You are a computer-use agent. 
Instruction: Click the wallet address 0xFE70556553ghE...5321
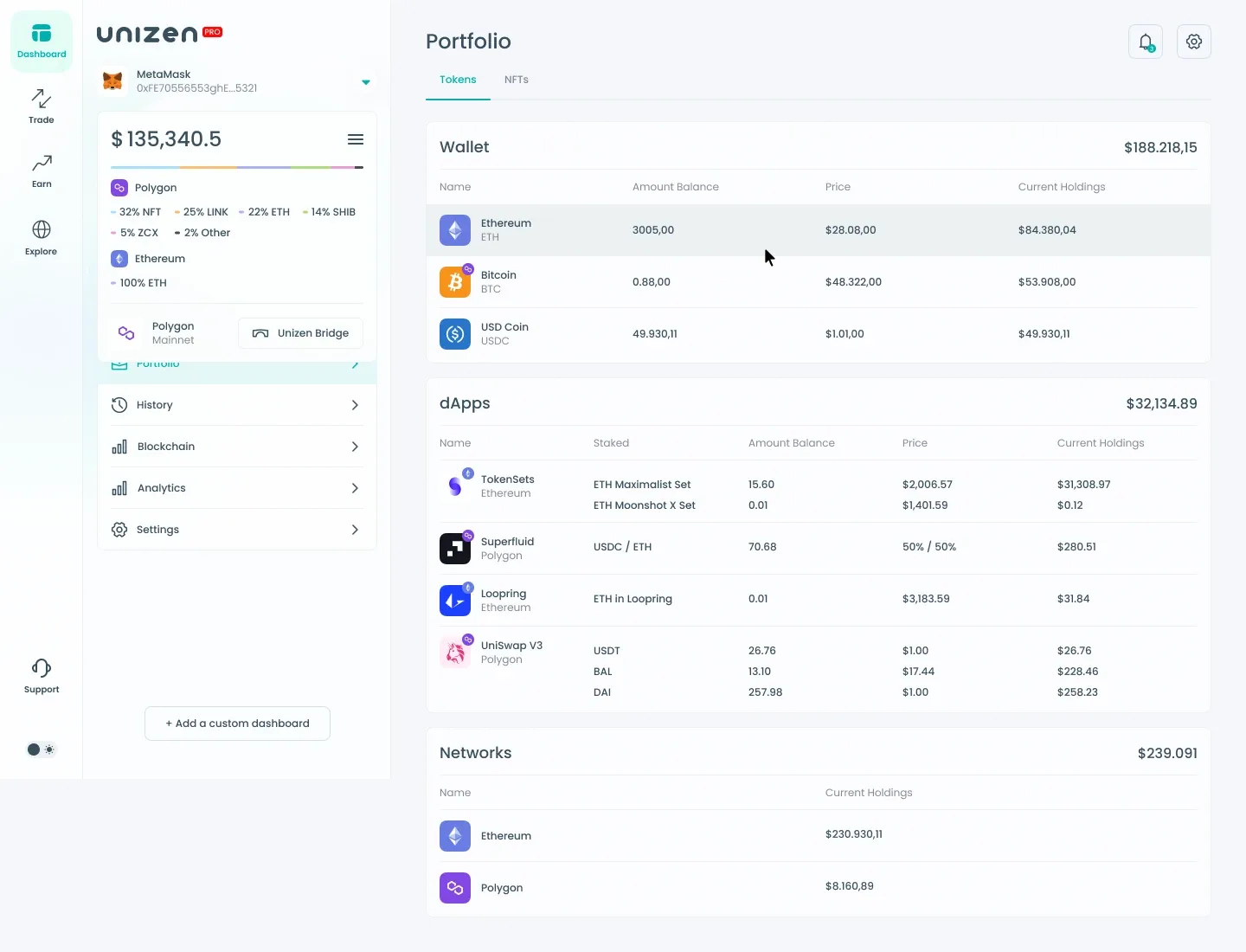pos(196,88)
